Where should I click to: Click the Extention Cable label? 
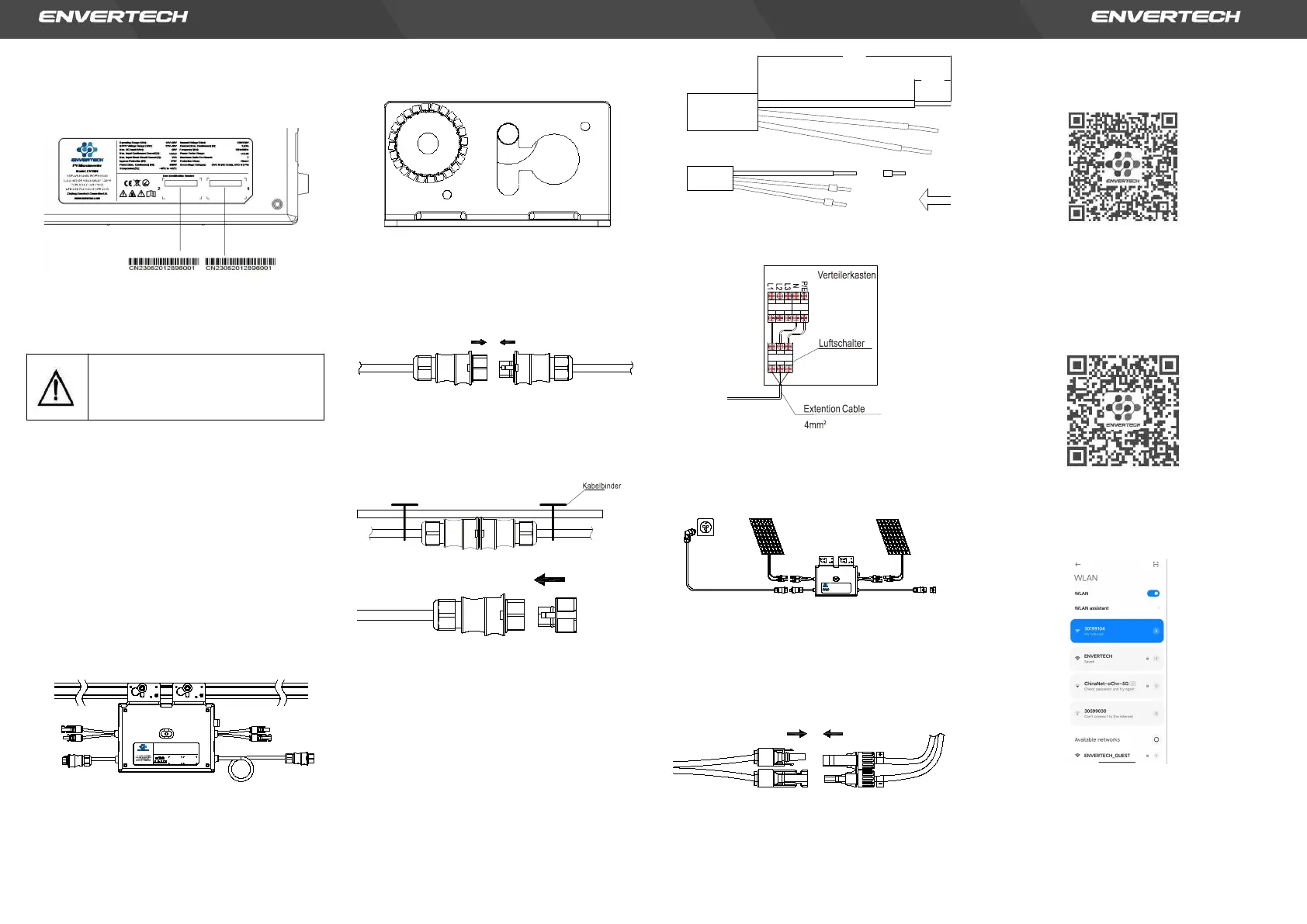click(x=834, y=409)
